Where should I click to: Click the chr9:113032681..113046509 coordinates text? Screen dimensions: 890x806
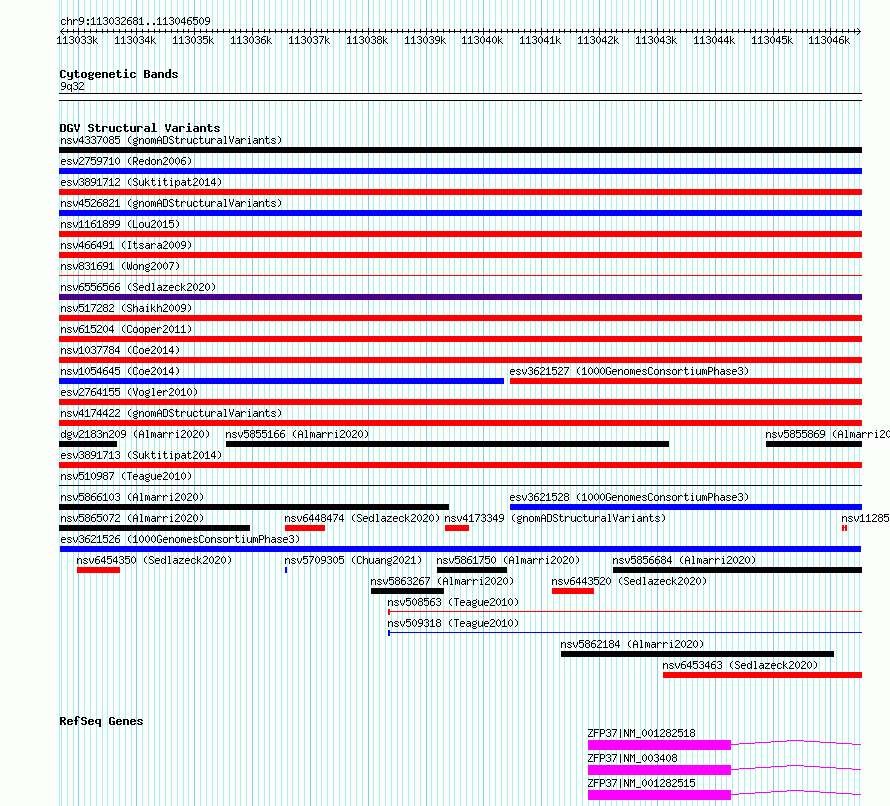click(x=135, y=21)
